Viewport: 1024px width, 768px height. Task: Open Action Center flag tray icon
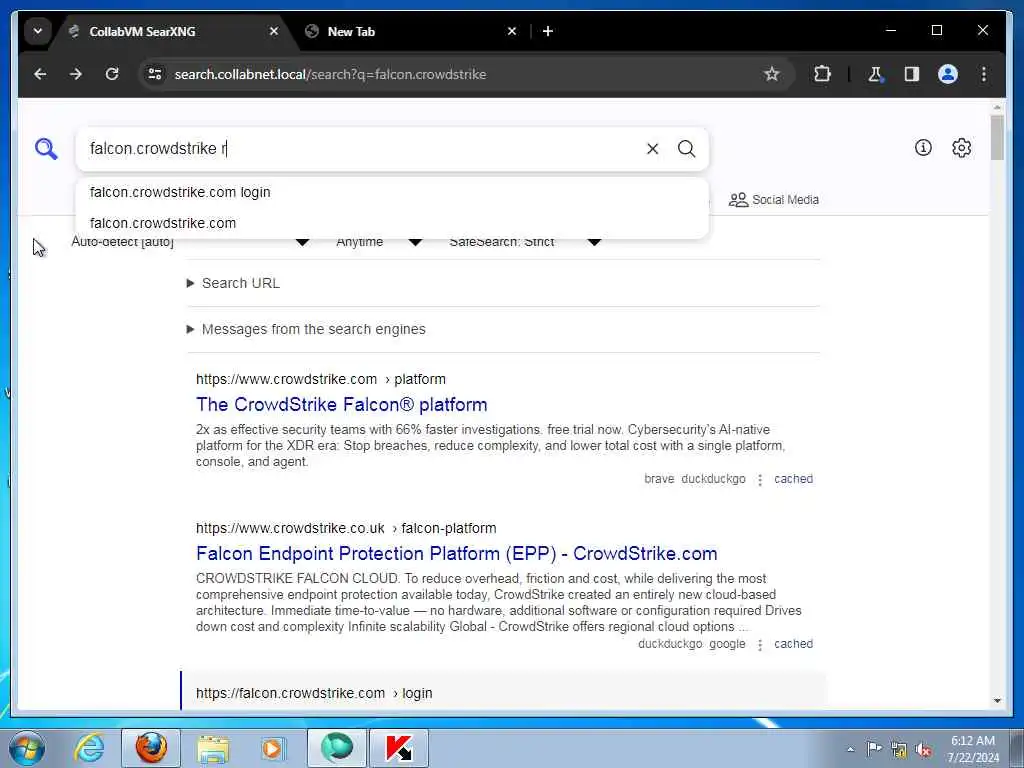coord(873,748)
